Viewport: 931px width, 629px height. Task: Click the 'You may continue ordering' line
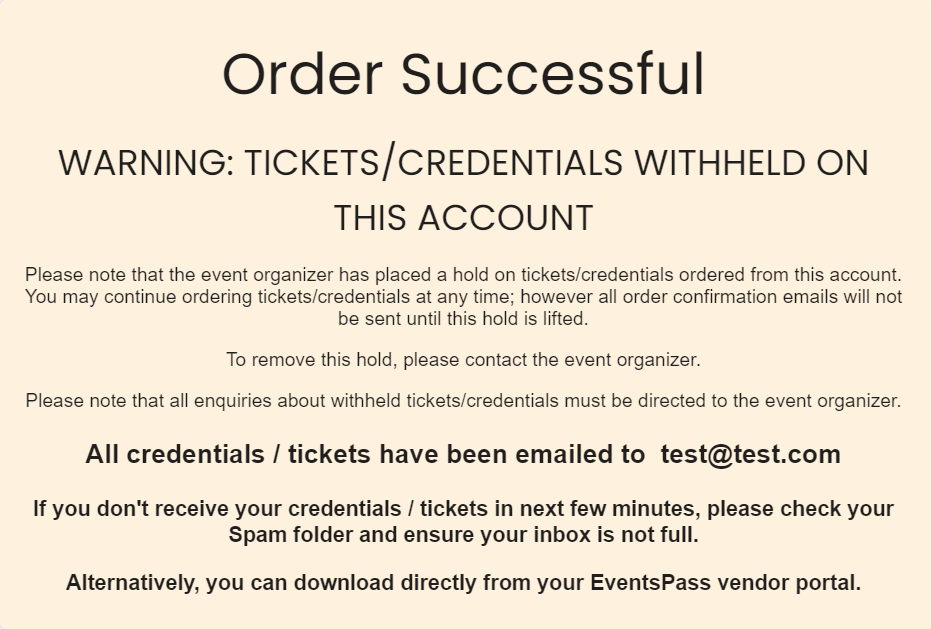(x=463, y=297)
